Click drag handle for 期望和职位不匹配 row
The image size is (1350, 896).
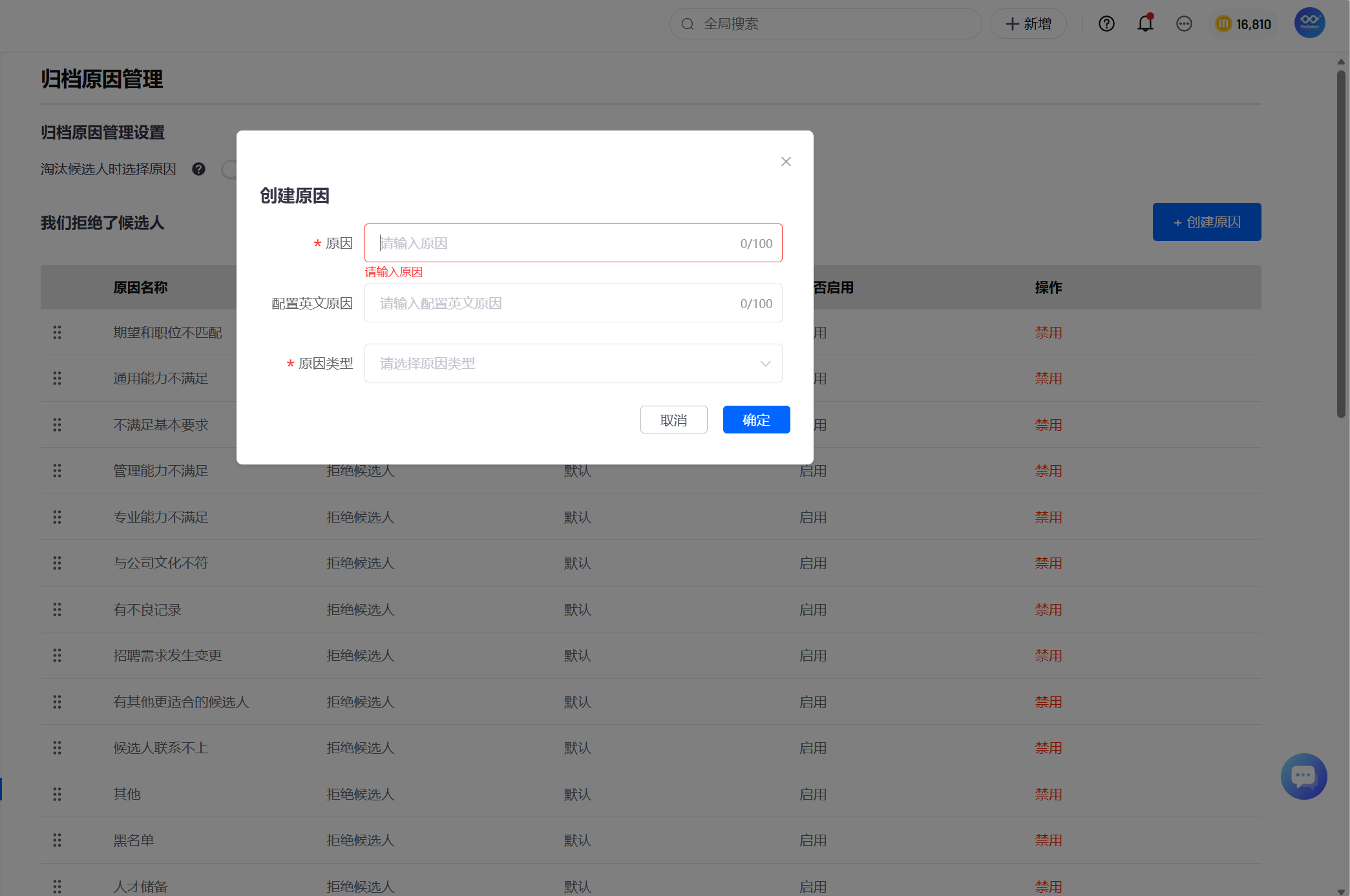57,332
